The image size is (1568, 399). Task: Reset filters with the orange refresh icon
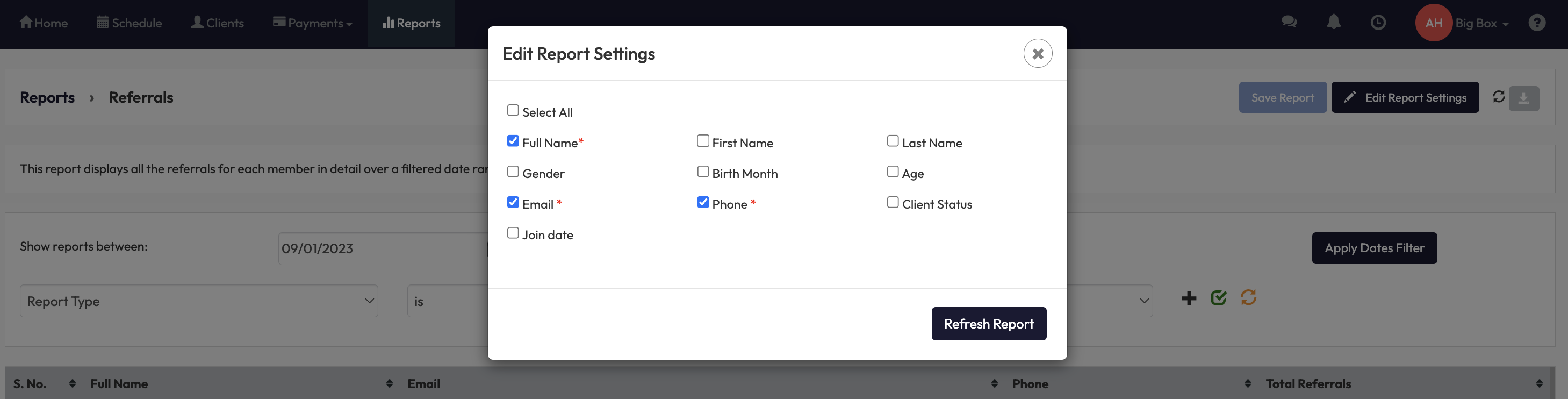click(x=1248, y=298)
